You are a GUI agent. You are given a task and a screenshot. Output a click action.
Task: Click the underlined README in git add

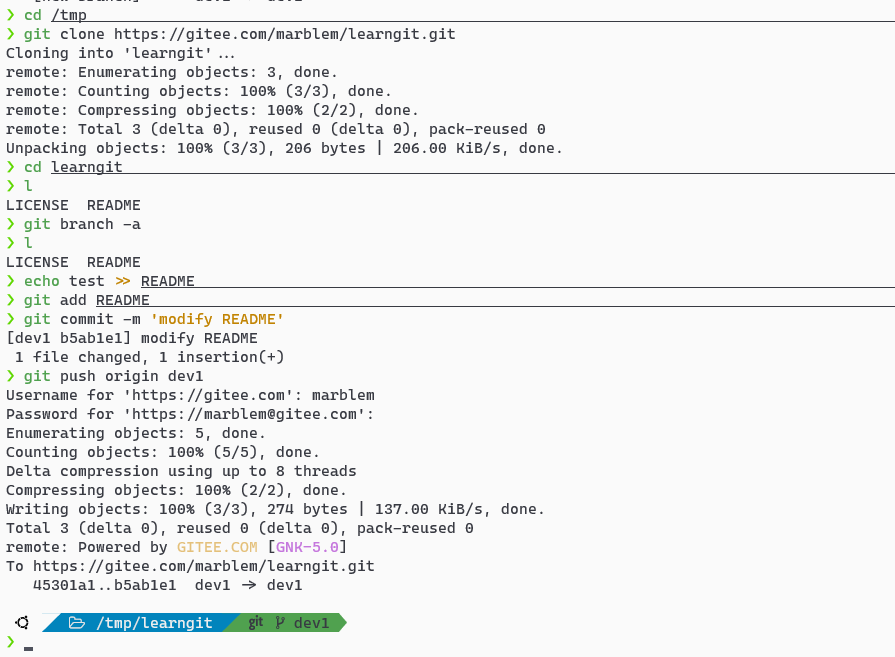122,300
